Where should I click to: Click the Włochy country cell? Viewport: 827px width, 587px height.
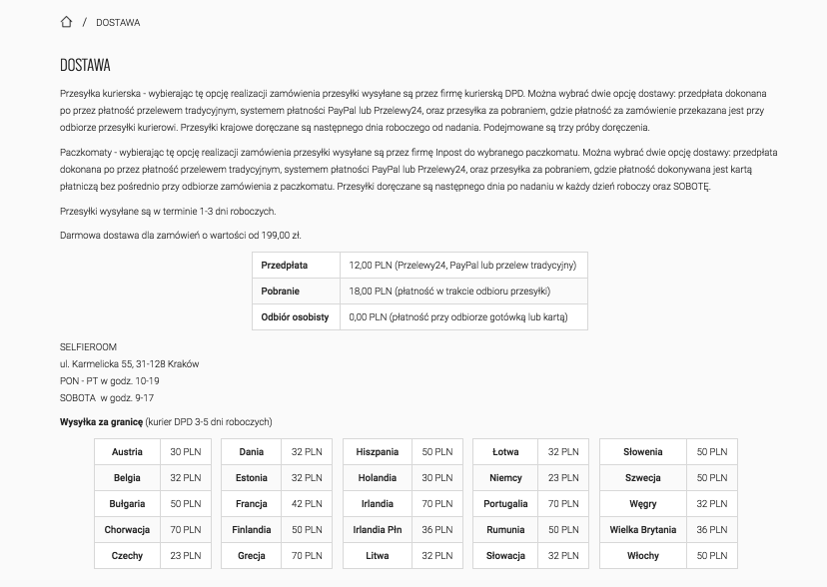pyautogui.click(x=643, y=556)
